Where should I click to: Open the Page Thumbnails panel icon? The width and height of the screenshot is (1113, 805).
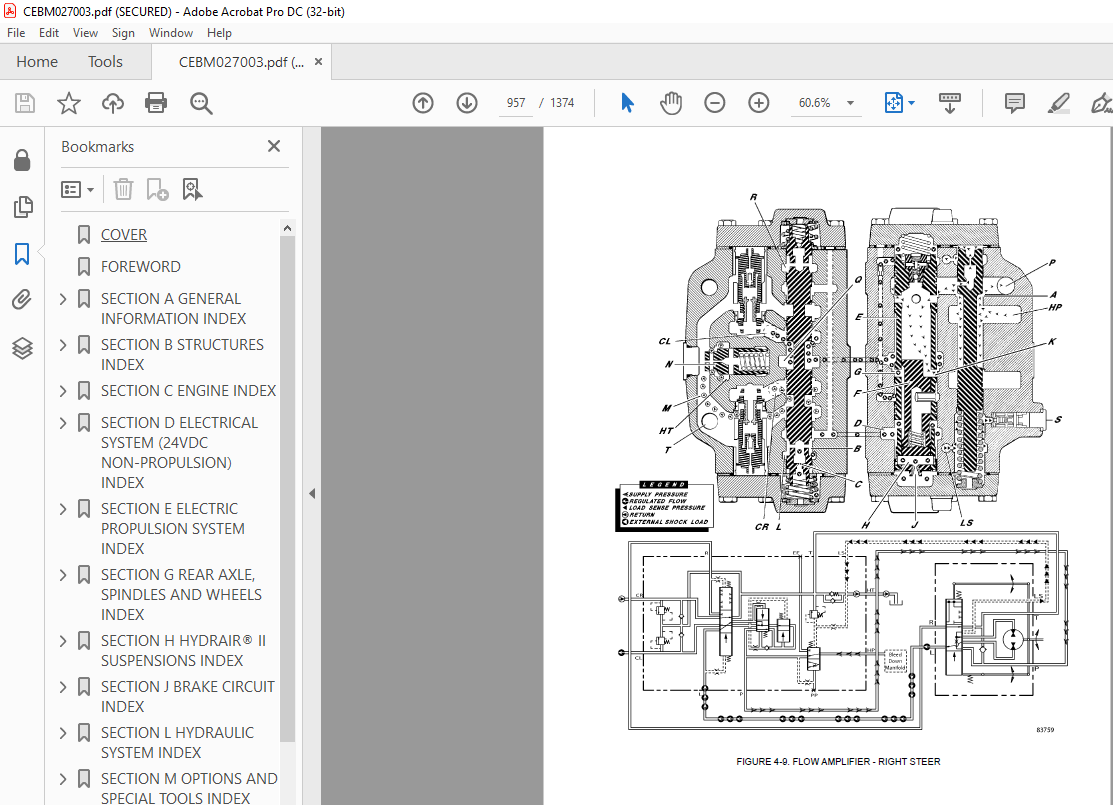pyautogui.click(x=22, y=207)
